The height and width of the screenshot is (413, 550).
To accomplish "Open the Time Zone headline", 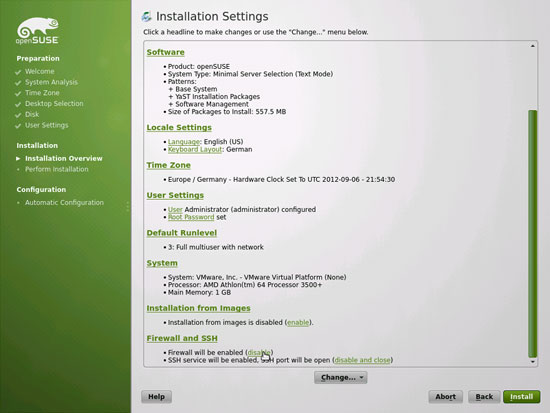I will (168, 165).
